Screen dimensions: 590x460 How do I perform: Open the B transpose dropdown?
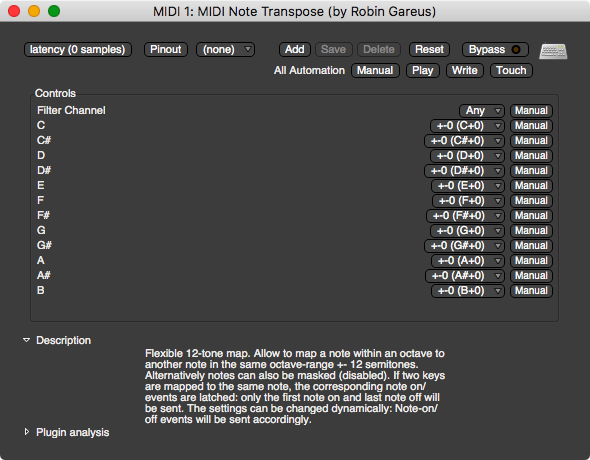click(x=468, y=291)
